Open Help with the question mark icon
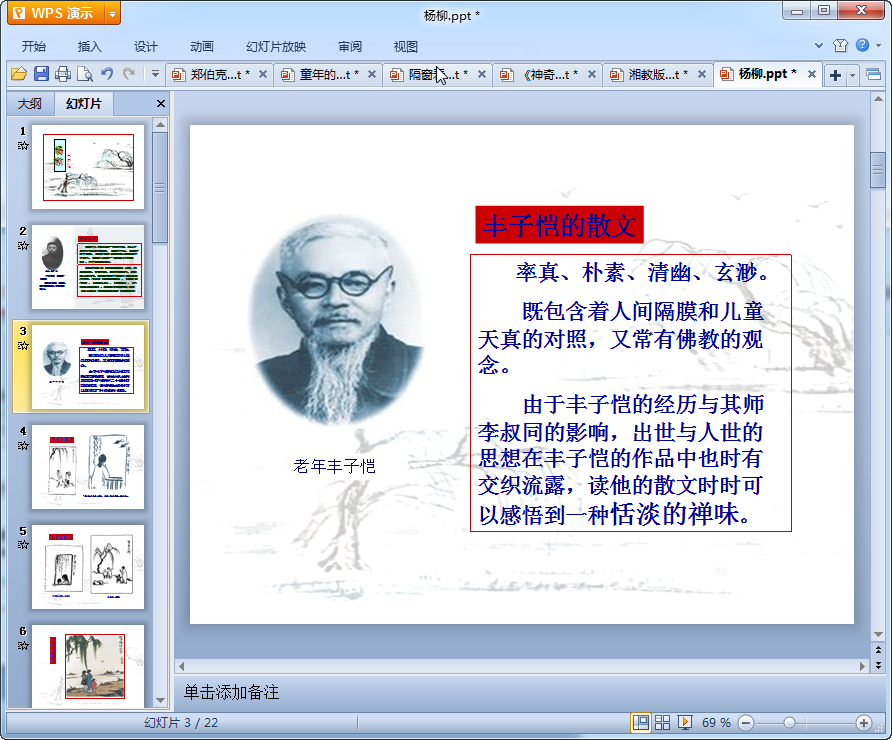Viewport: 892px width, 740px height. coord(862,45)
